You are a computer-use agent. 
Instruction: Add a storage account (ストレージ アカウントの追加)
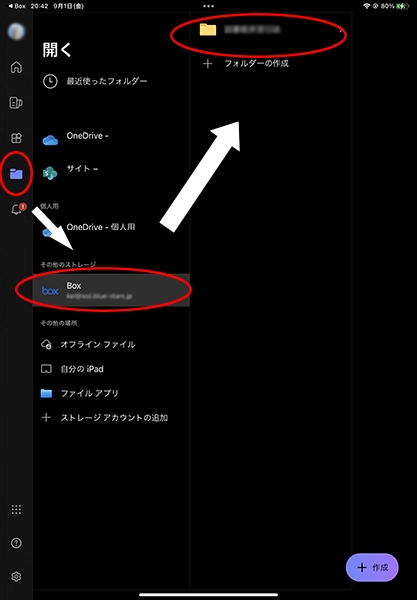(111, 417)
